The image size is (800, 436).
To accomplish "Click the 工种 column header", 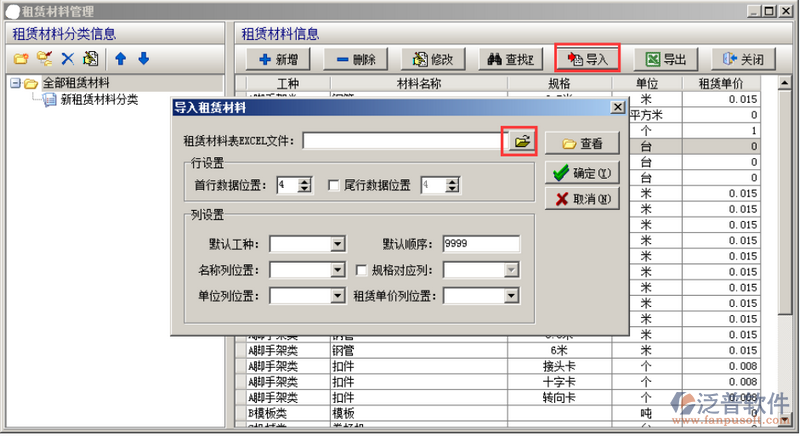I will (x=288, y=84).
